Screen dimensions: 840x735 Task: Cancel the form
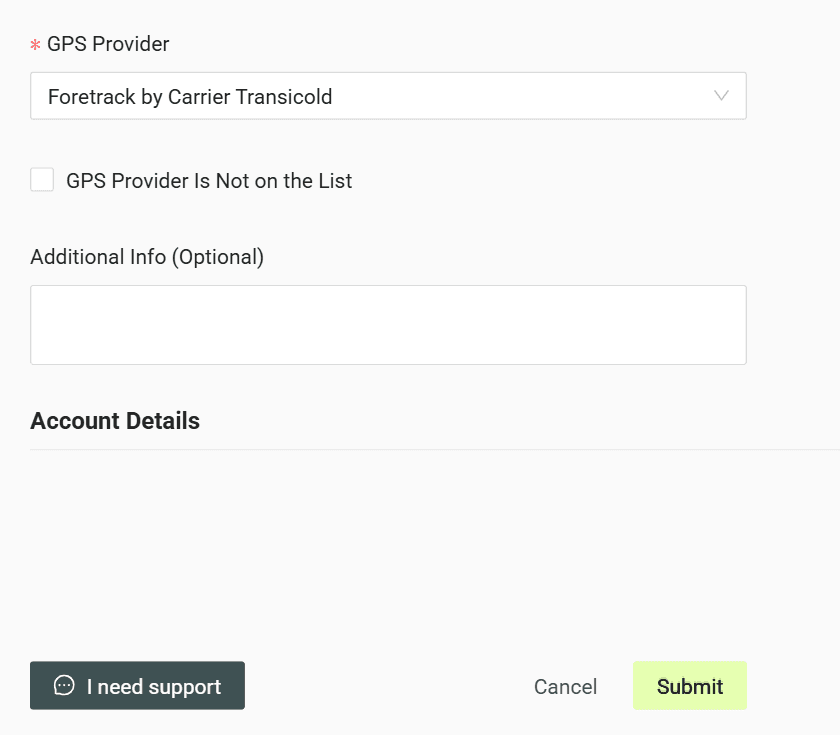565,686
